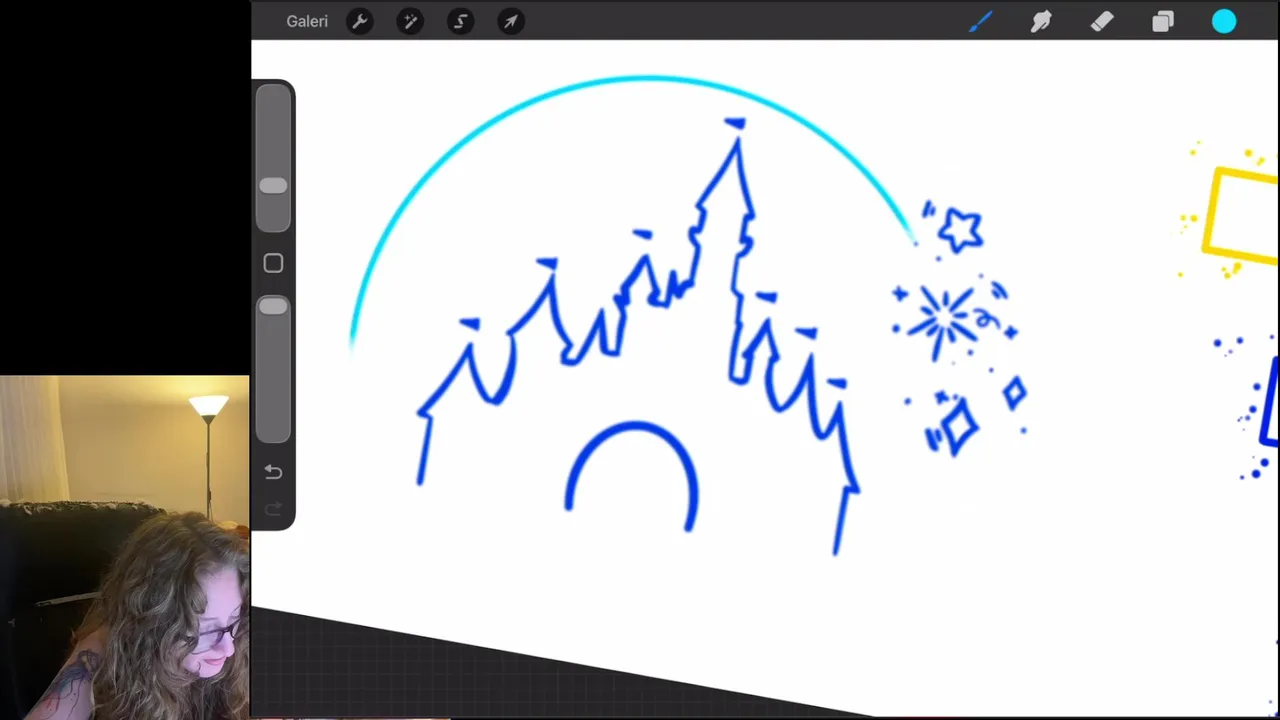Tap the dimmed redo arrow in sidebar
The height and width of the screenshot is (720, 1280).
[x=273, y=509]
